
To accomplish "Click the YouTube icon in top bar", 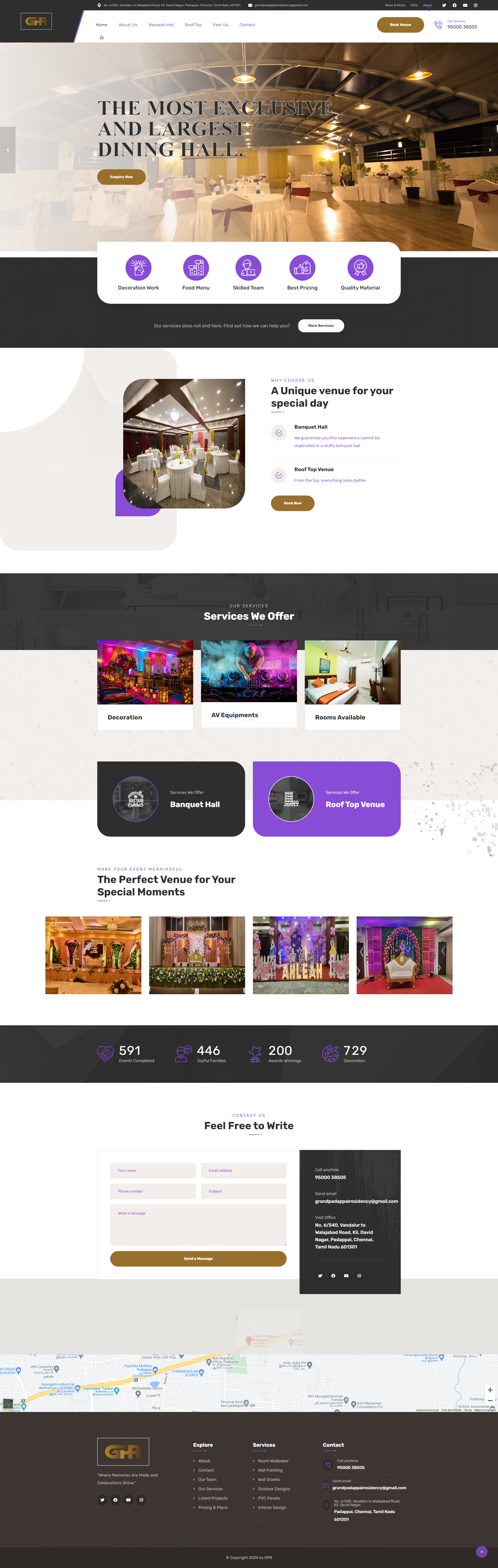I will point(465,5).
